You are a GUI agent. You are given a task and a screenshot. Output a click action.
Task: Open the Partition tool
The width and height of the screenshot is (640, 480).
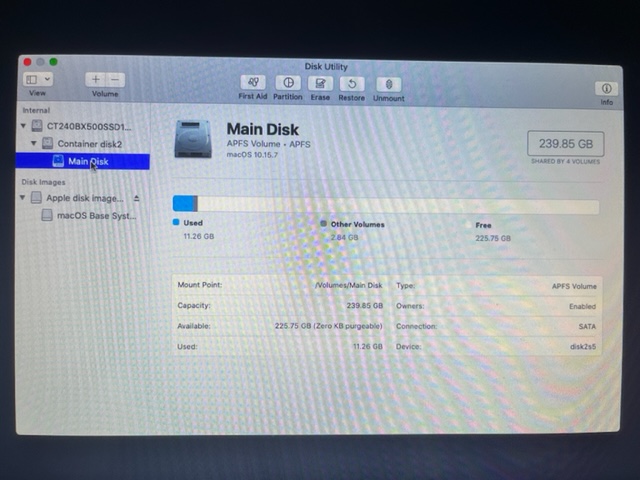[x=288, y=83]
